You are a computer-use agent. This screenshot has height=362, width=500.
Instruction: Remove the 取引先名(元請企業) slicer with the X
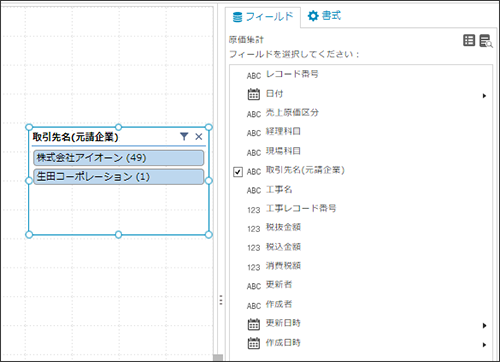tap(199, 136)
